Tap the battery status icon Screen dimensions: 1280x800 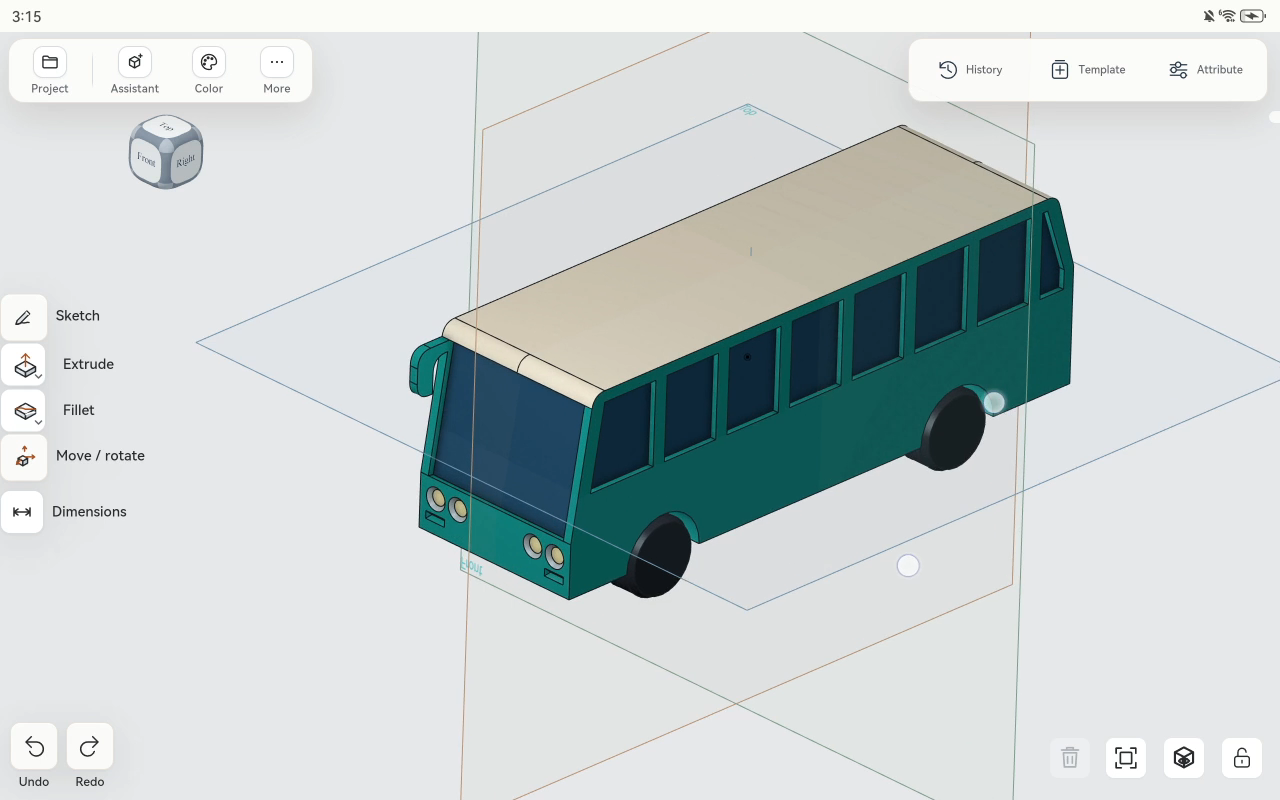point(1253,16)
